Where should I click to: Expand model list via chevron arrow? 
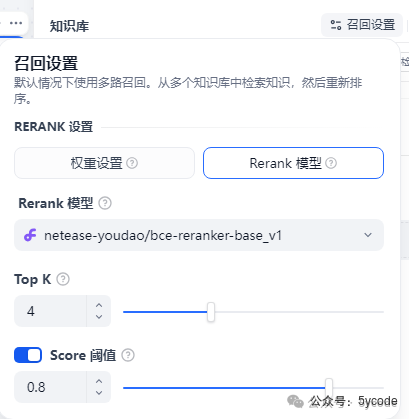[x=368, y=235]
